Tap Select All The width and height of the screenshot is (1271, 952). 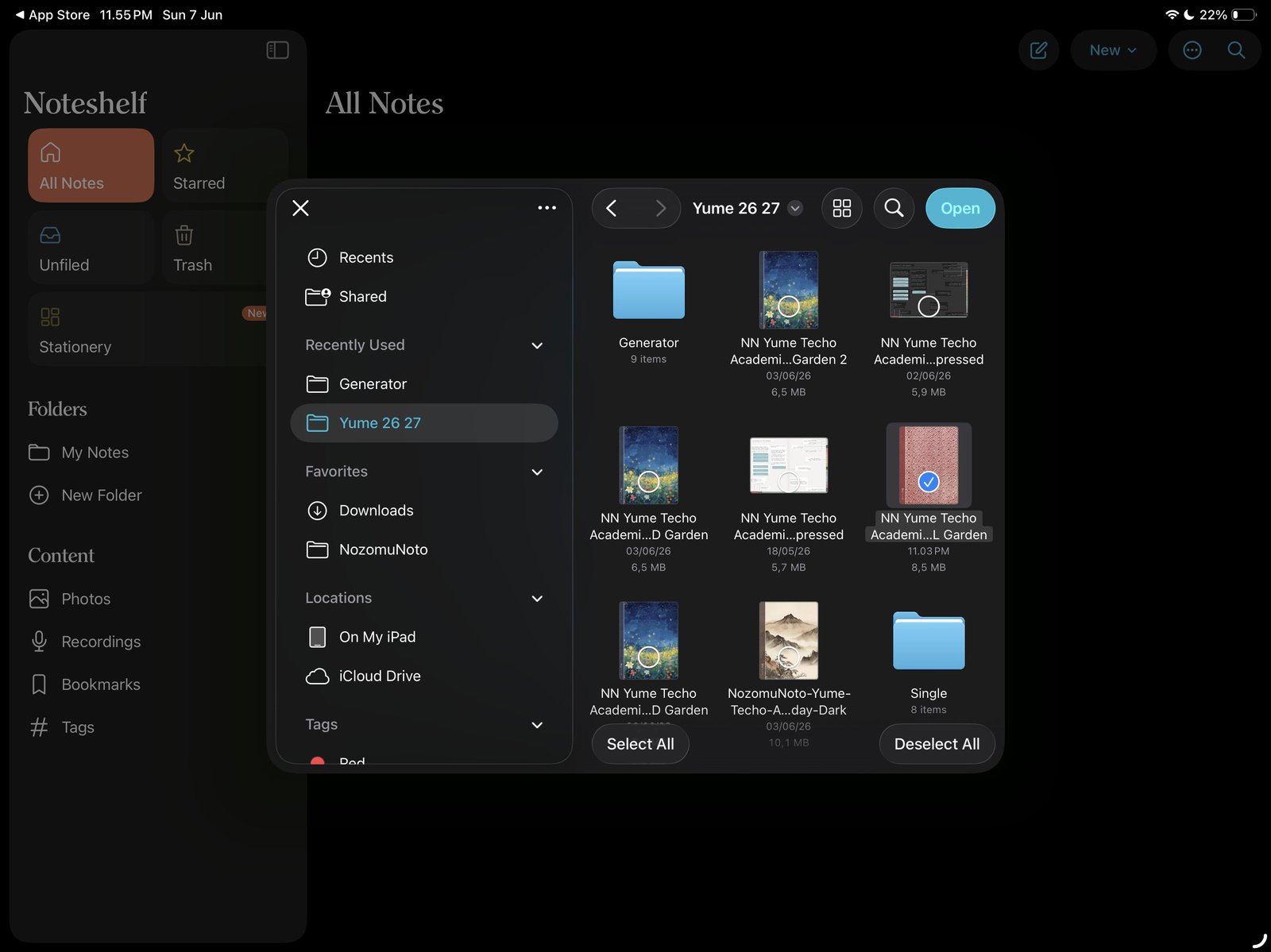(640, 744)
